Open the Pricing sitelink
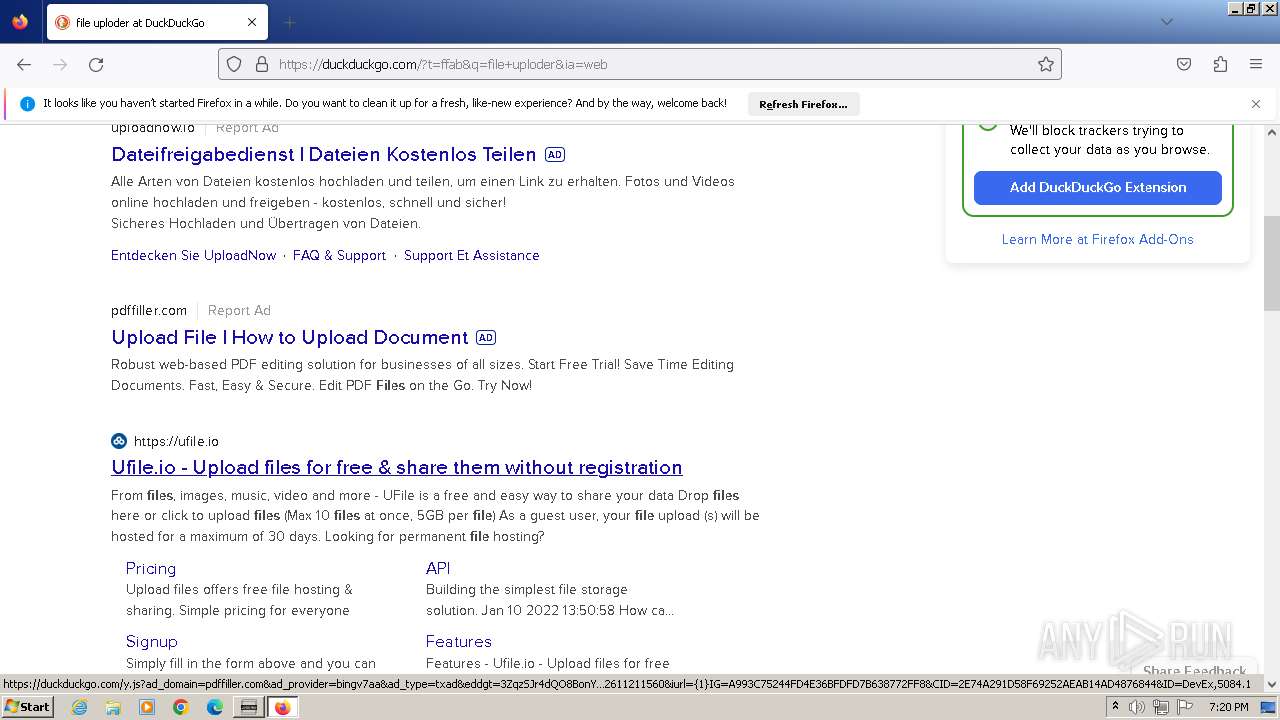1280x720 pixels. pos(151,568)
